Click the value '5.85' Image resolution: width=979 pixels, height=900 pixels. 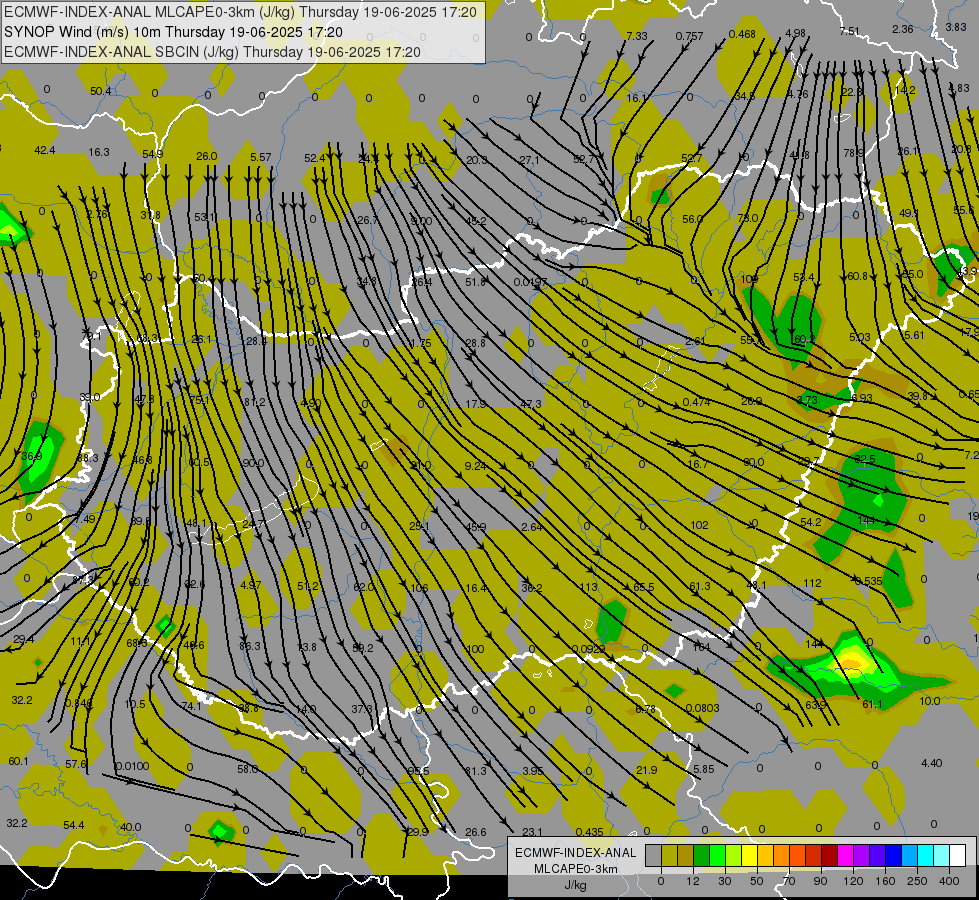point(704,769)
